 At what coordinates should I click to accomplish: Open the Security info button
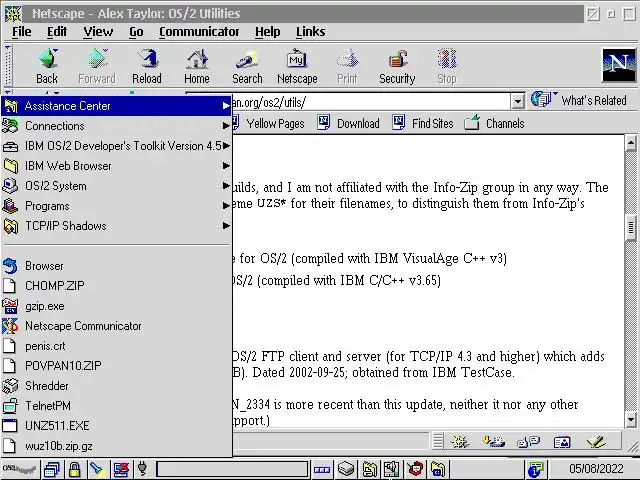pos(397,67)
